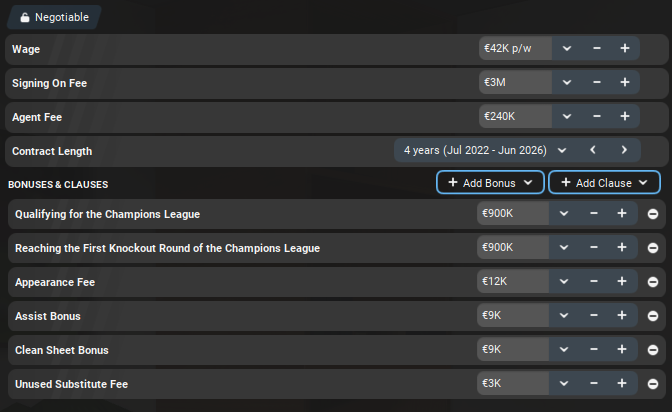Expand the Assist Bonus amount dropdown
Image resolution: width=672 pixels, height=412 pixels.
click(x=564, y=316)
